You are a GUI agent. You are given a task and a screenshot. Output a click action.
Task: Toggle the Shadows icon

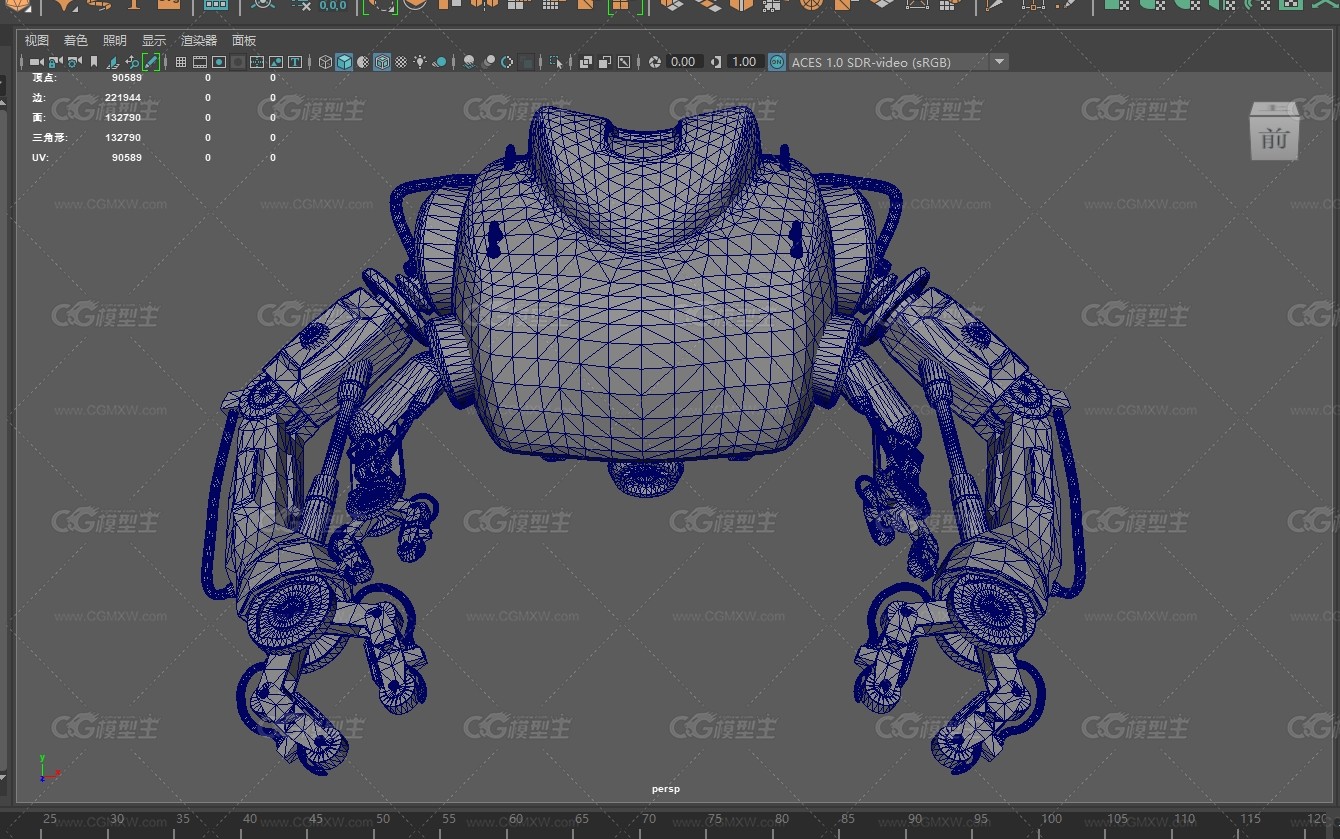click(440, 62)
